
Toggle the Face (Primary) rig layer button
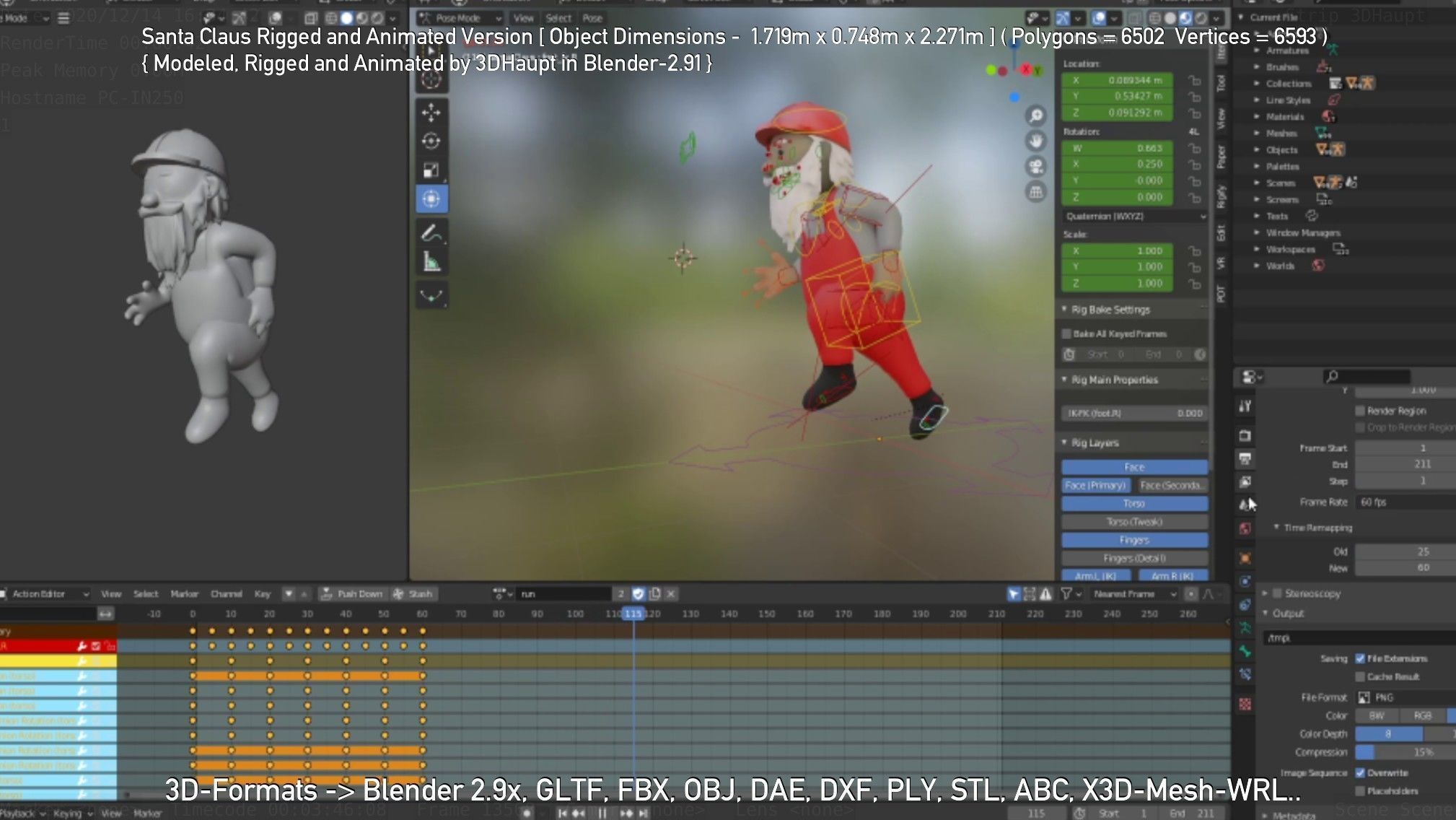(1095, 485)
